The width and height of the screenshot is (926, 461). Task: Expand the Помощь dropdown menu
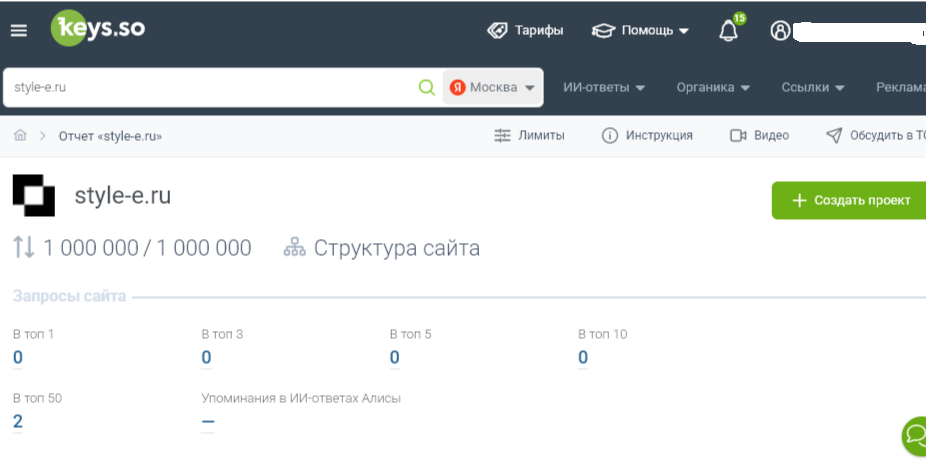pyautogui.click(x=640, y=30)
